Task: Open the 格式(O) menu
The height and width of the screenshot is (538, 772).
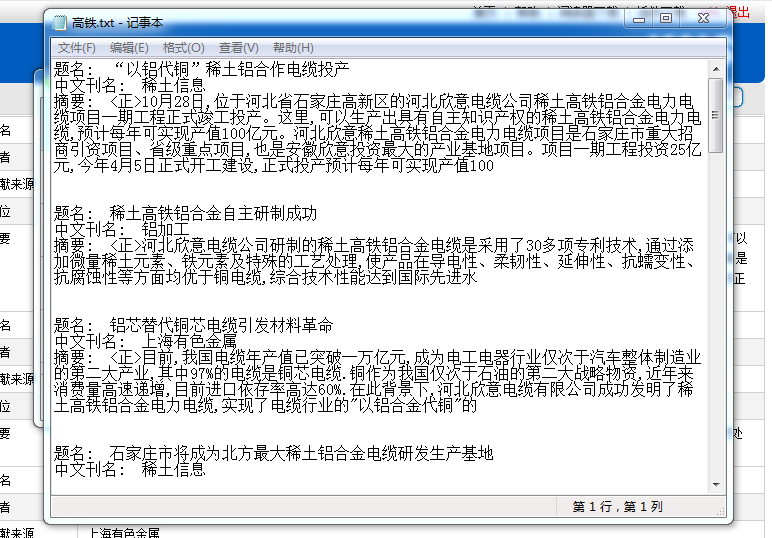Action: [183, 48]
